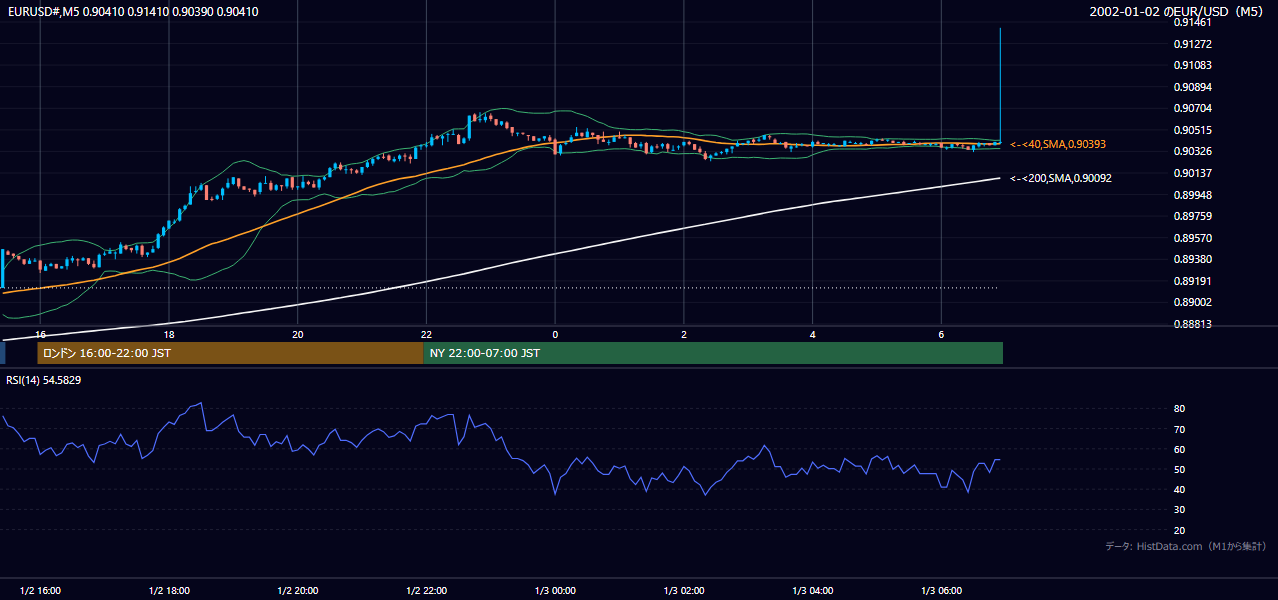This screenshot has width=1278, height=600.
Task: Click the 1/3 04:00 bottom time label
Action: click(813, 591)
